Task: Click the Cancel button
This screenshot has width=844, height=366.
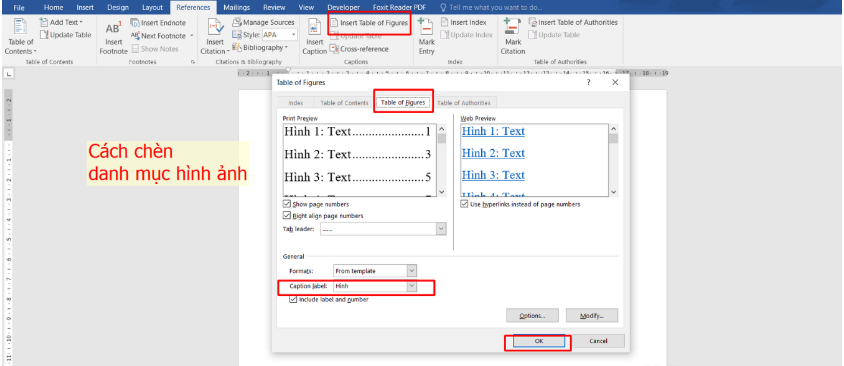Action: (598, 341)
